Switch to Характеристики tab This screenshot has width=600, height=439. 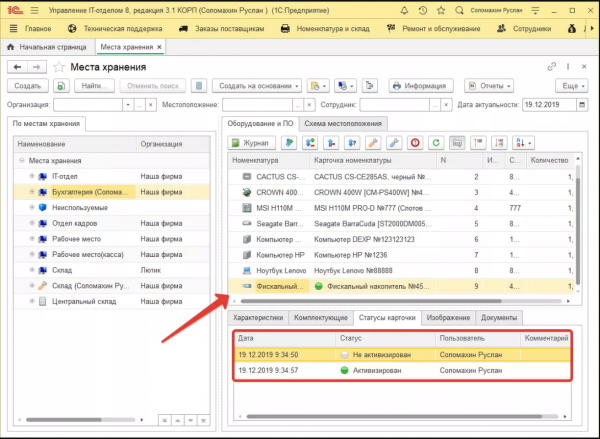coord(258,318)
